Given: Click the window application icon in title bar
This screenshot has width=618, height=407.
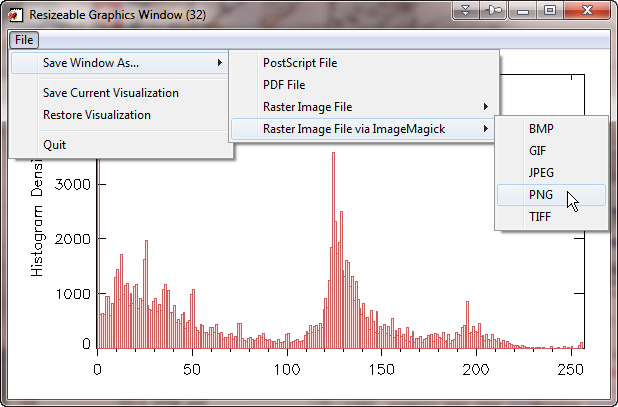Looking at the screenshot, I should point(15,15).
